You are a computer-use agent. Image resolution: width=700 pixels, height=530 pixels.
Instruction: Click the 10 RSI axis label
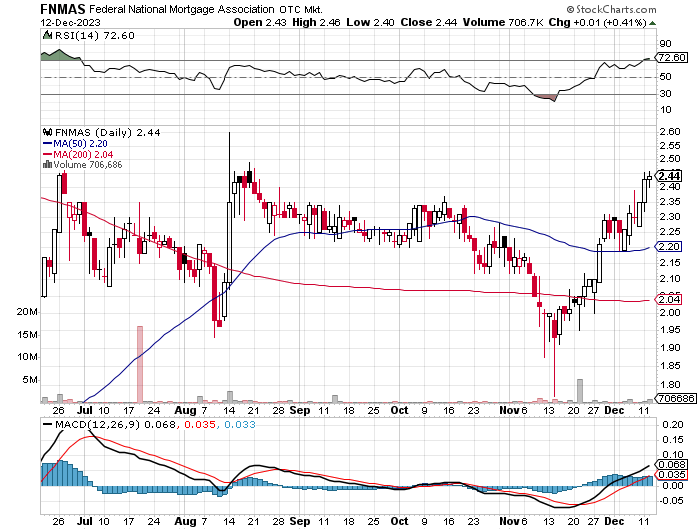665,110
